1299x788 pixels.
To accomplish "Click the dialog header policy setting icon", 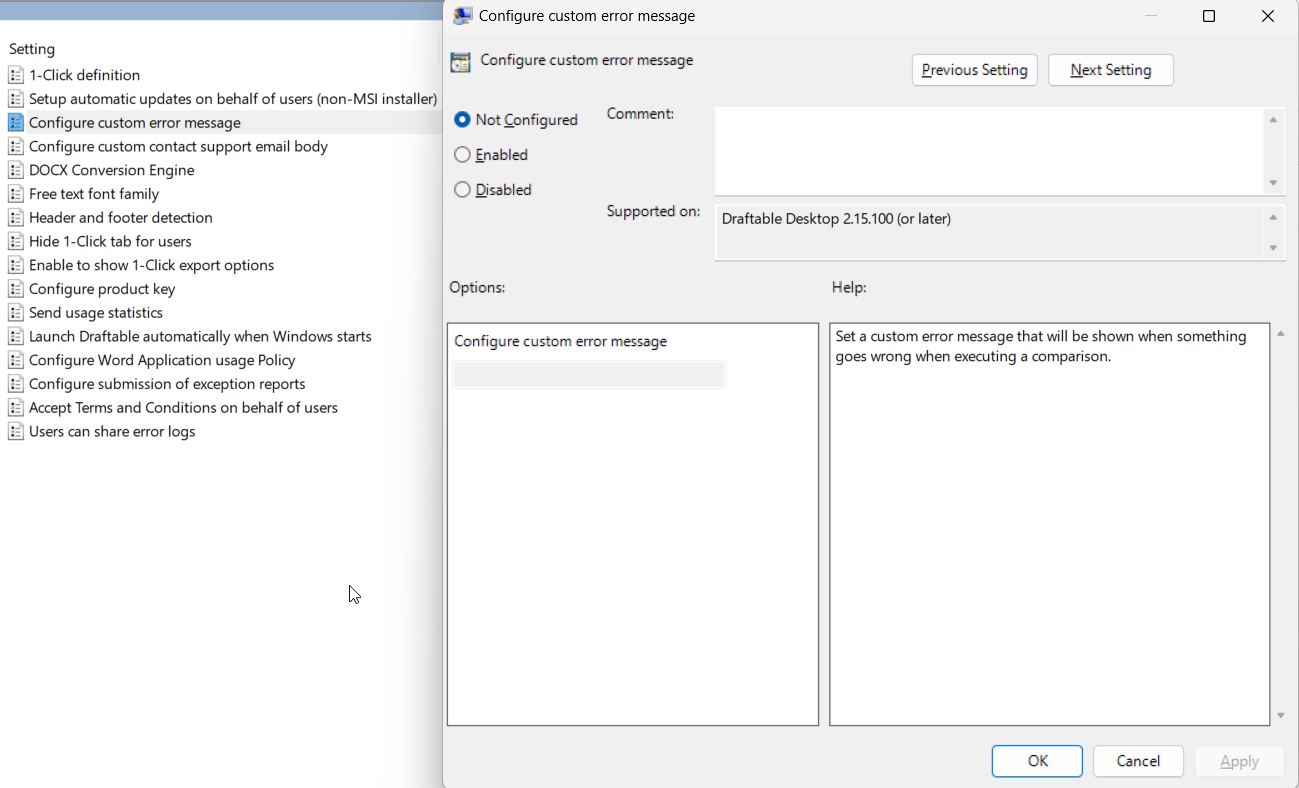I will [x=460, y=62].
